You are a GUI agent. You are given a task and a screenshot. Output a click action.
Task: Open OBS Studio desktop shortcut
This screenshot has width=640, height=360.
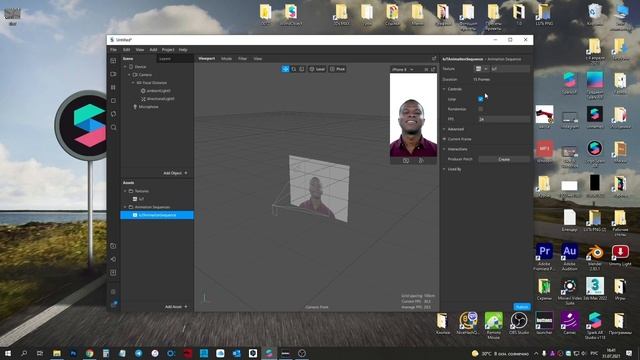519,323
